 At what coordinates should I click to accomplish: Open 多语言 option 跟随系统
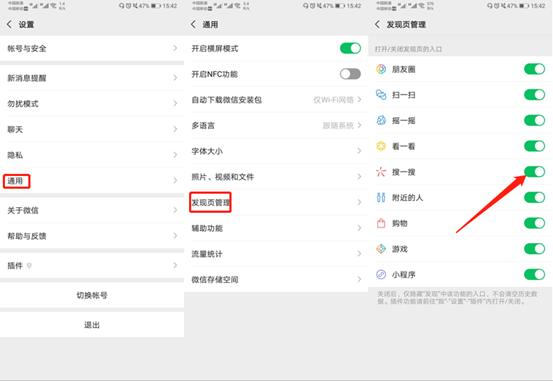(342, 126)
